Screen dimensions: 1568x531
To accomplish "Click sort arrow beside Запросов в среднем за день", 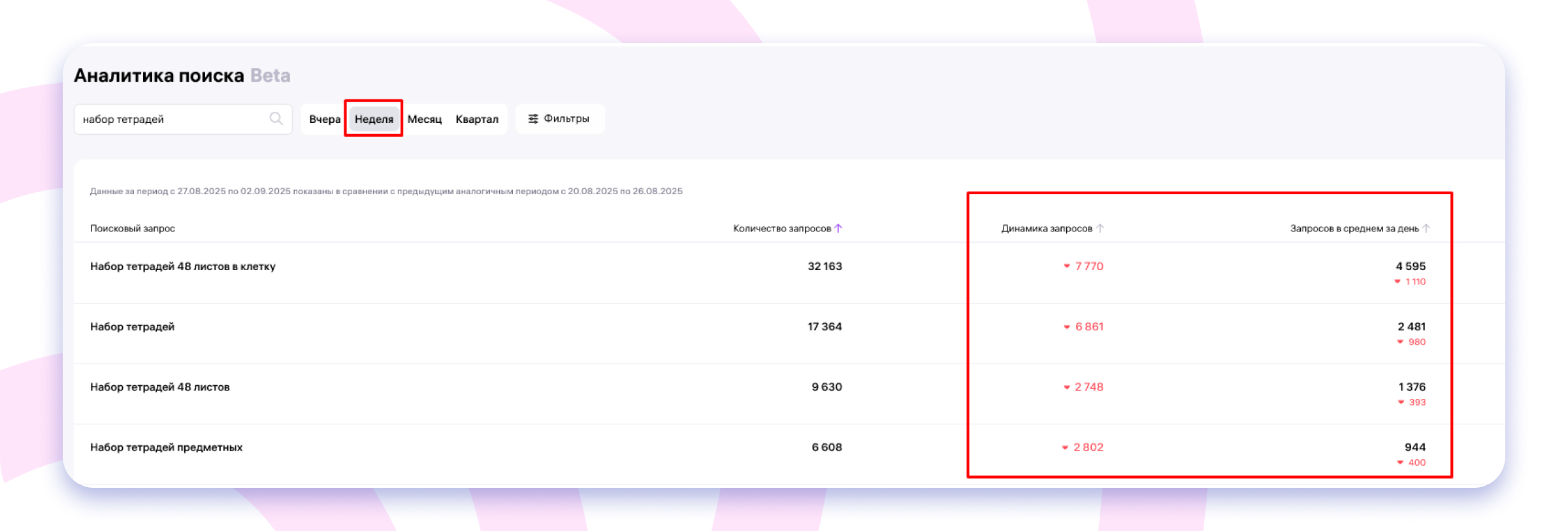I will click(x=1426, y=228).
